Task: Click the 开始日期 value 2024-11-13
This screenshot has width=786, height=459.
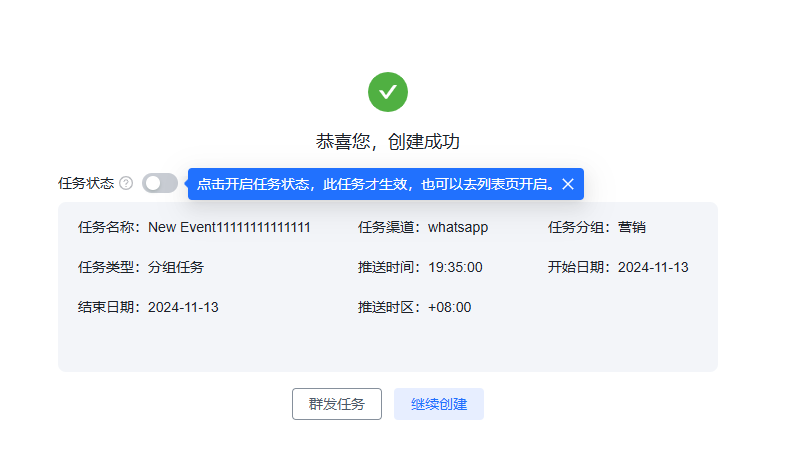Action: tap(653, 267)
